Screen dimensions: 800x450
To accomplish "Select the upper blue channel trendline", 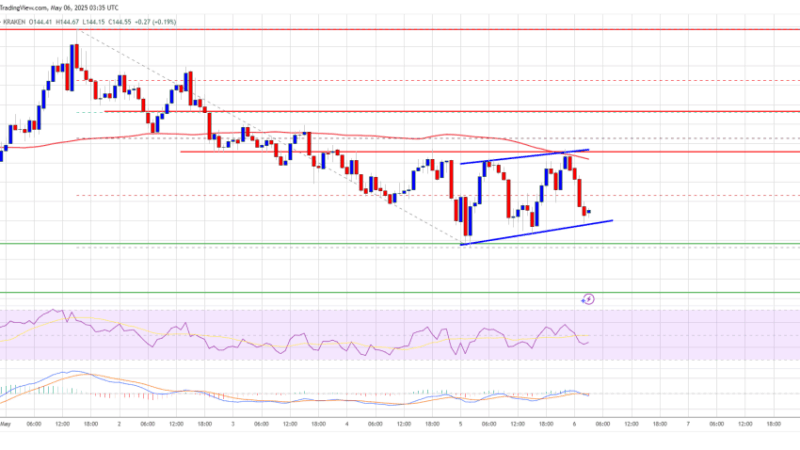I will point(524,157).
